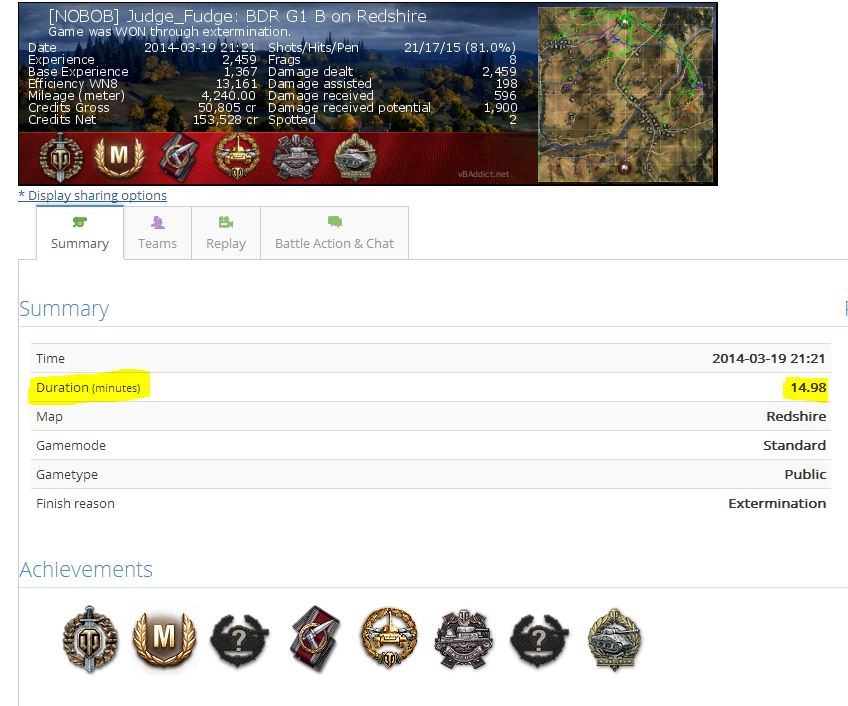Click the Summary section heading
Image resolution: width=848 pixels, height=706 pixels.
(x=64, y=309)
